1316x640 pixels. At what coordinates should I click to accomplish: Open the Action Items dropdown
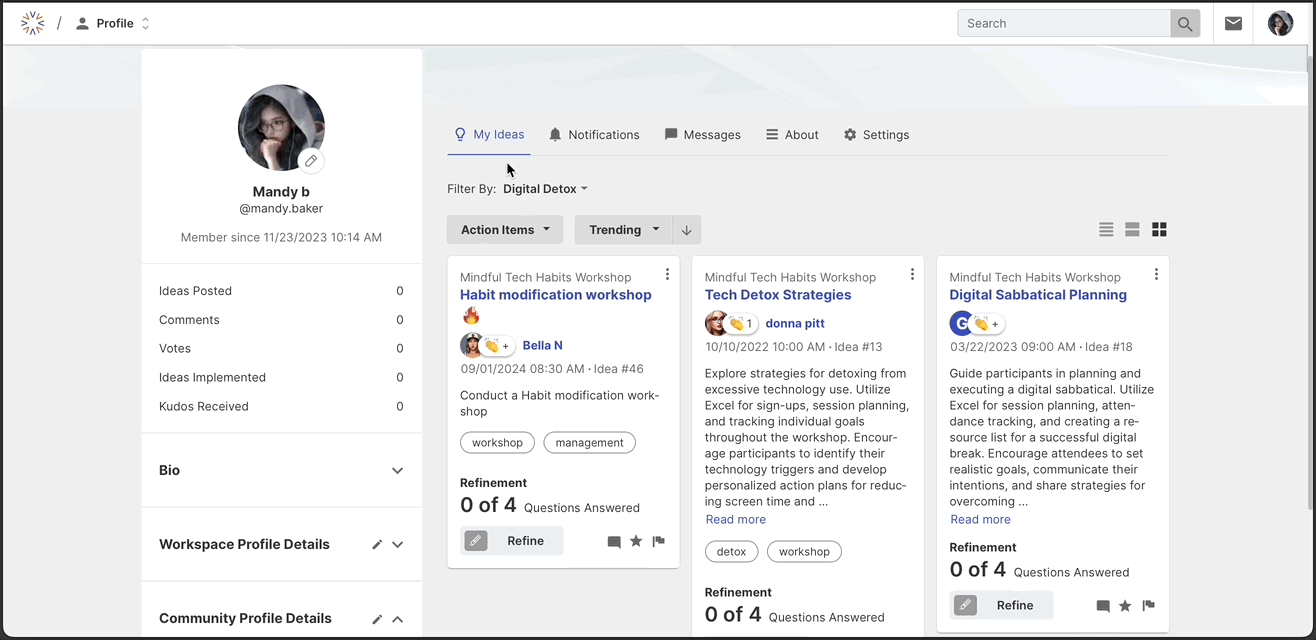point(505,230)
